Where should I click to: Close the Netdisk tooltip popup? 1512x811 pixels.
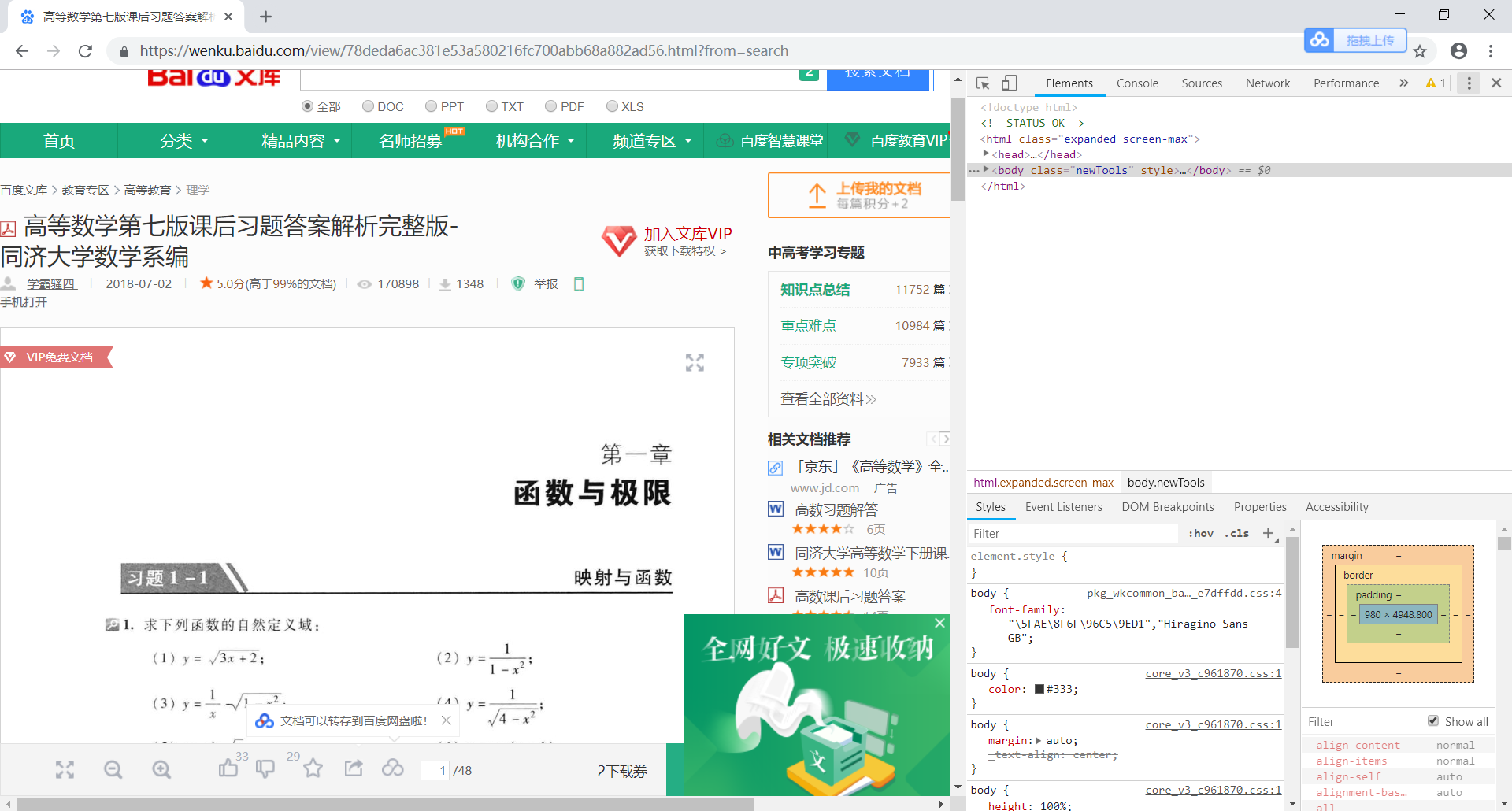pyautogui.click(x=447, y=720)
